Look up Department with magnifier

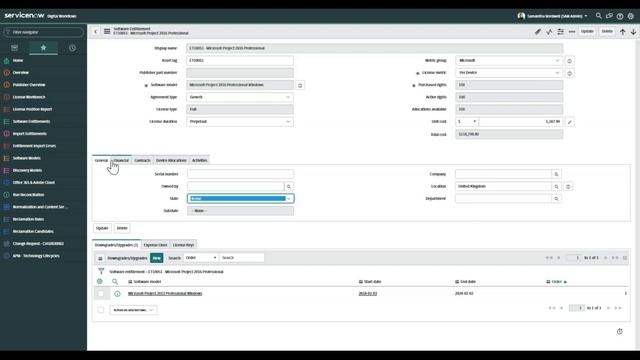tap(556, 199)
